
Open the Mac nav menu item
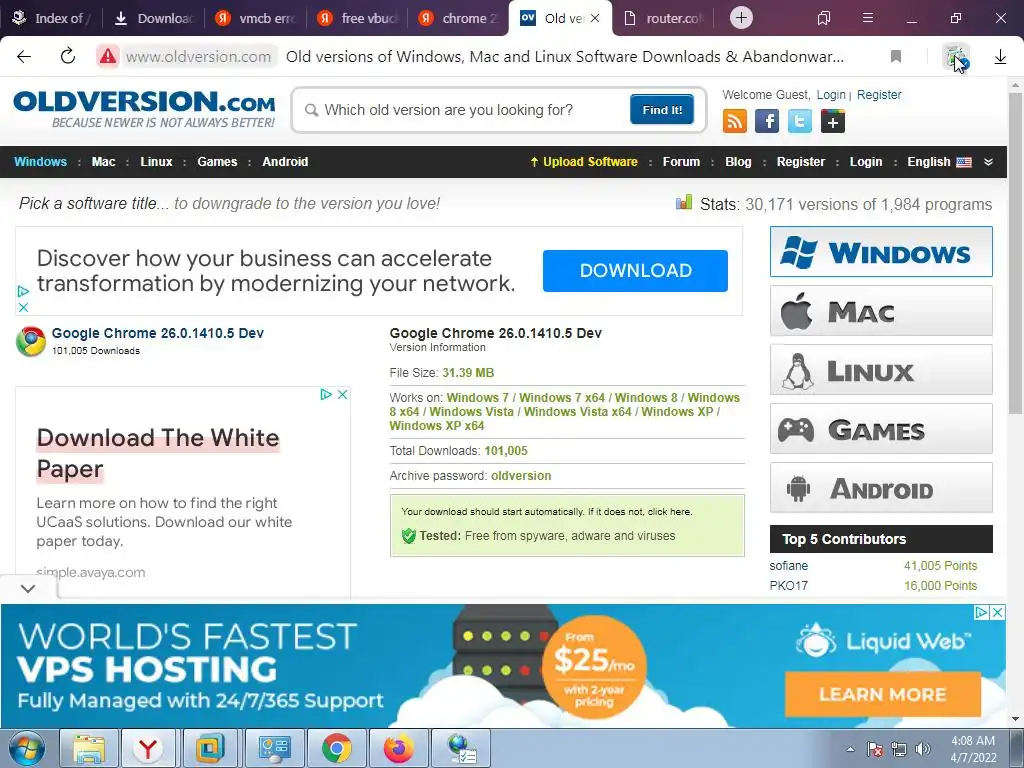pyautogui.click(x=103, y=162)
